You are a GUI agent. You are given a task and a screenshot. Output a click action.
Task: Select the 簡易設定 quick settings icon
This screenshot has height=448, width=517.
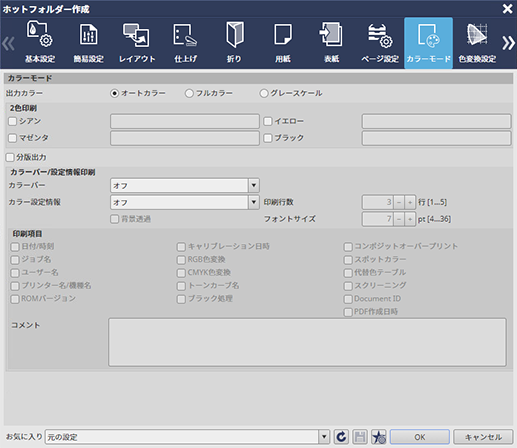point(88,43)
